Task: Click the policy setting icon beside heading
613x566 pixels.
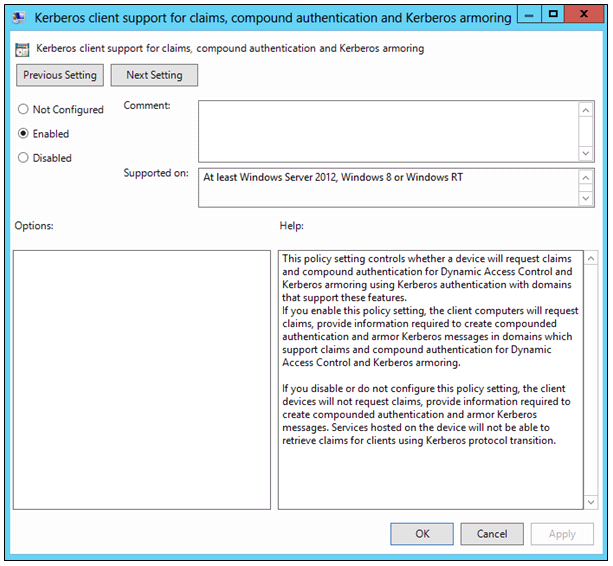Action: 22,49
